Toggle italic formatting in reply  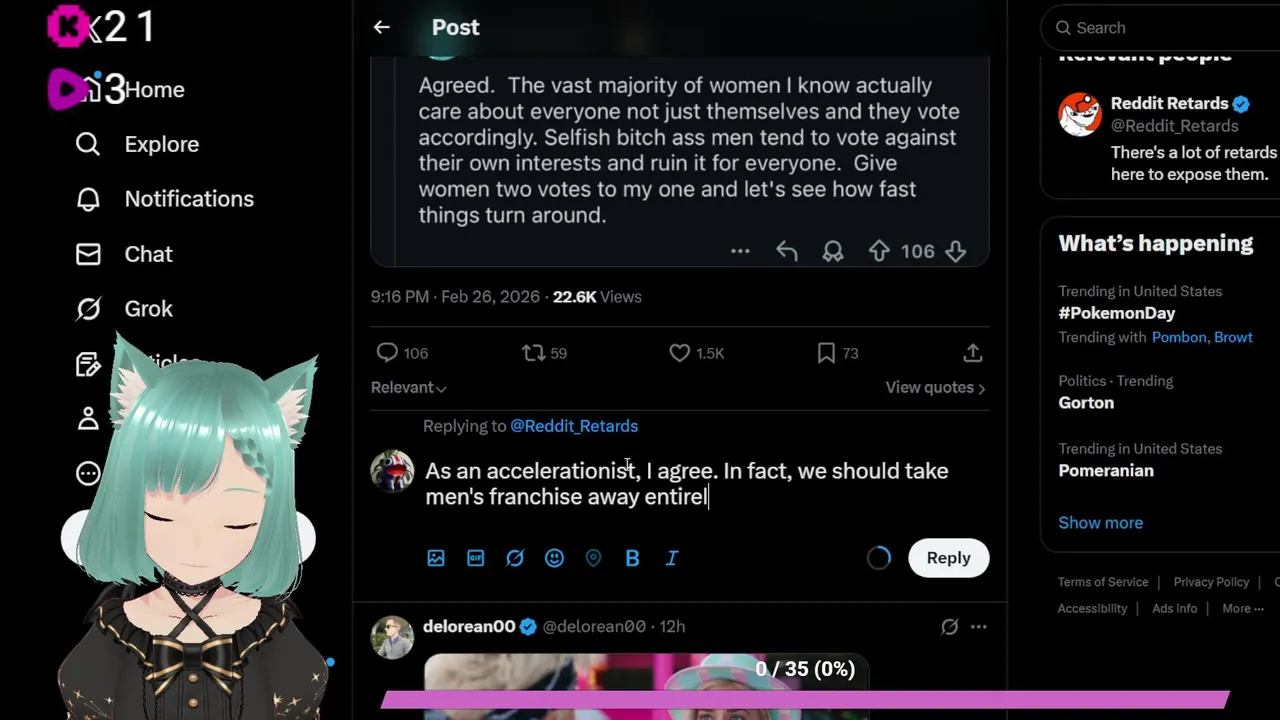pyautogui.click(x=672, y=558)
